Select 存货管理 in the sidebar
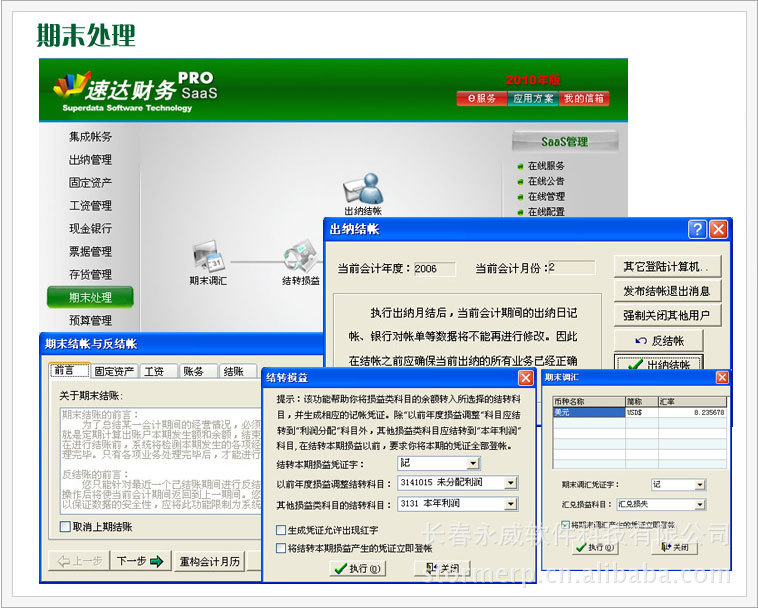Viewport: 758px width, 608px height. (90, 275)
